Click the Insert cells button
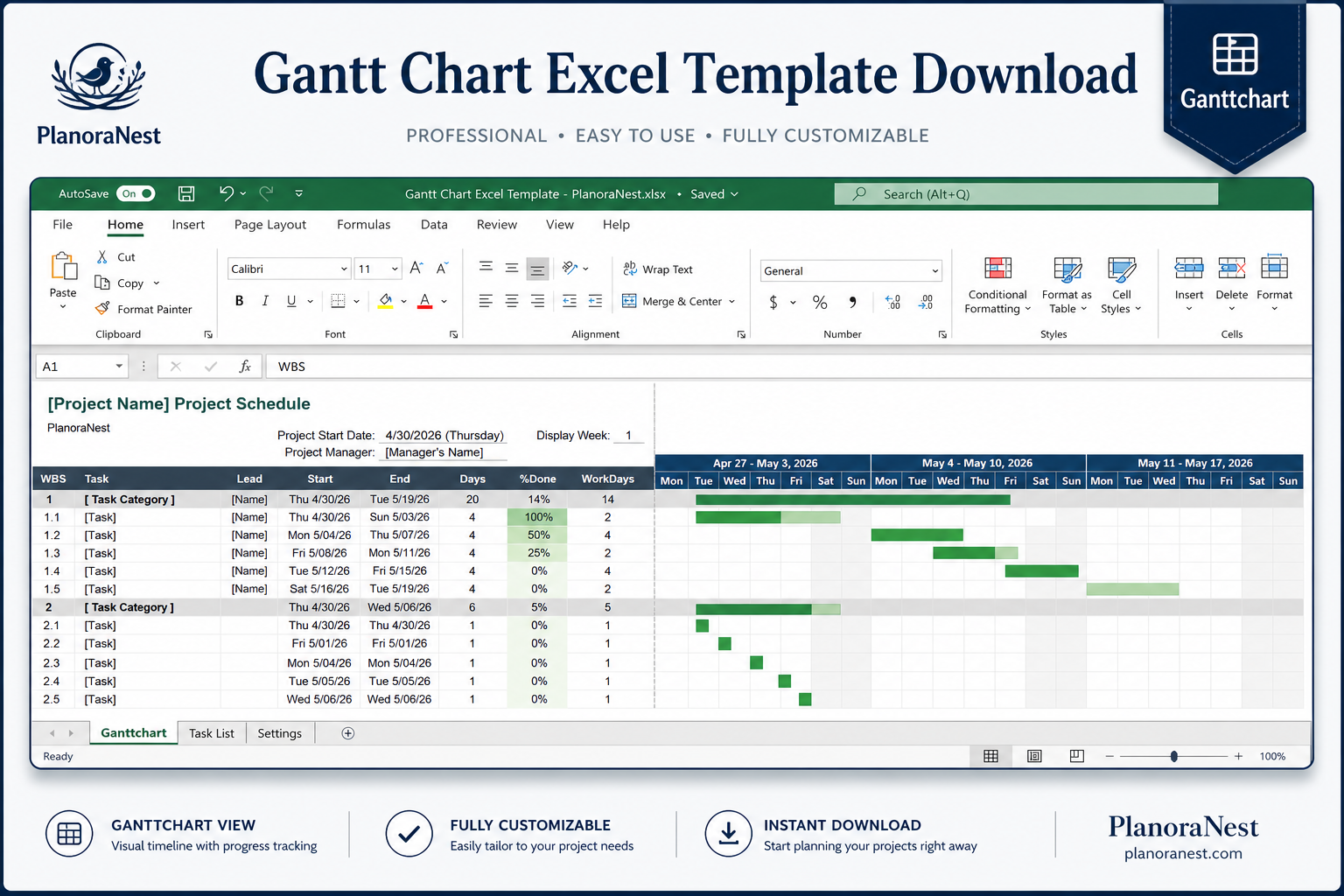 click(x=1189, y=283)
